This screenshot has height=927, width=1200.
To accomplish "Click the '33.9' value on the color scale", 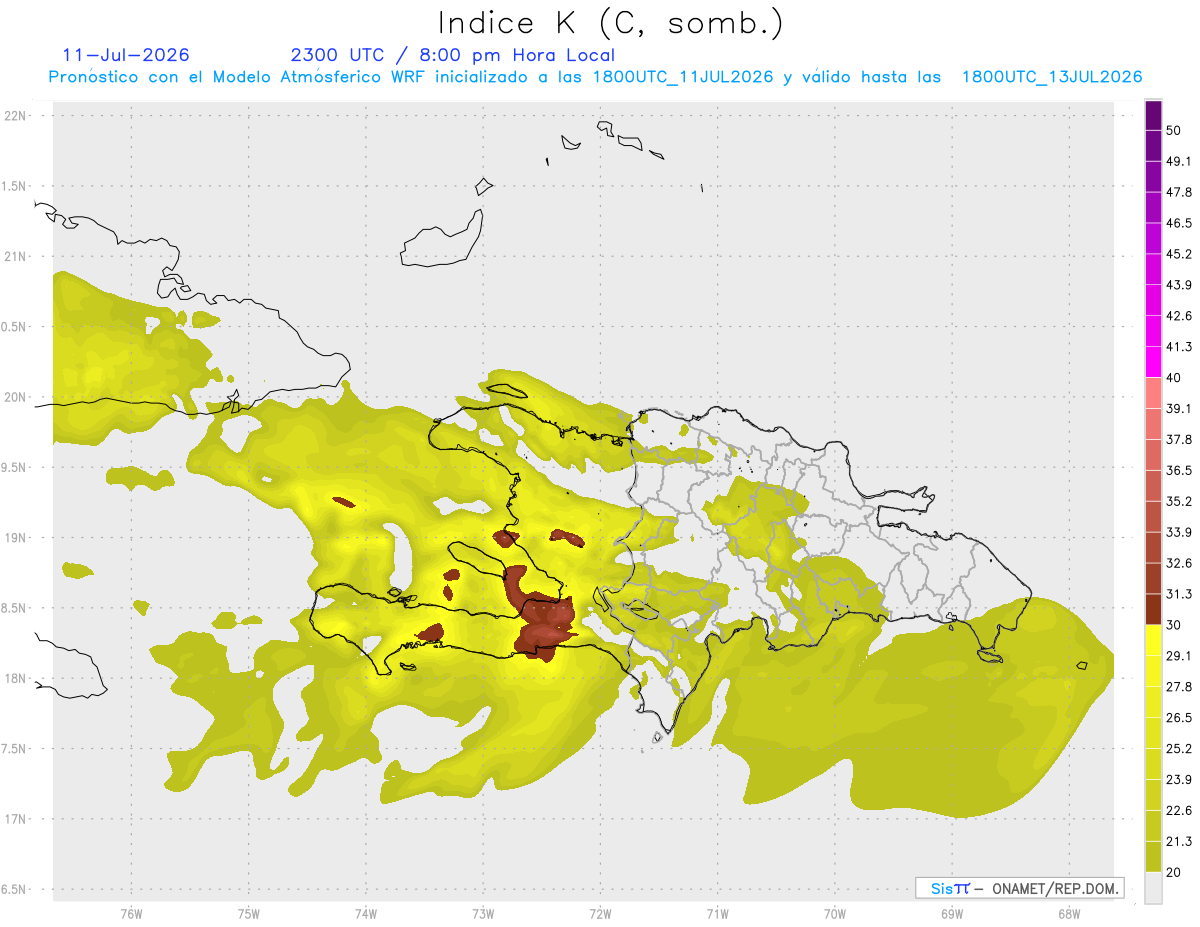I will coord(1179,532).
